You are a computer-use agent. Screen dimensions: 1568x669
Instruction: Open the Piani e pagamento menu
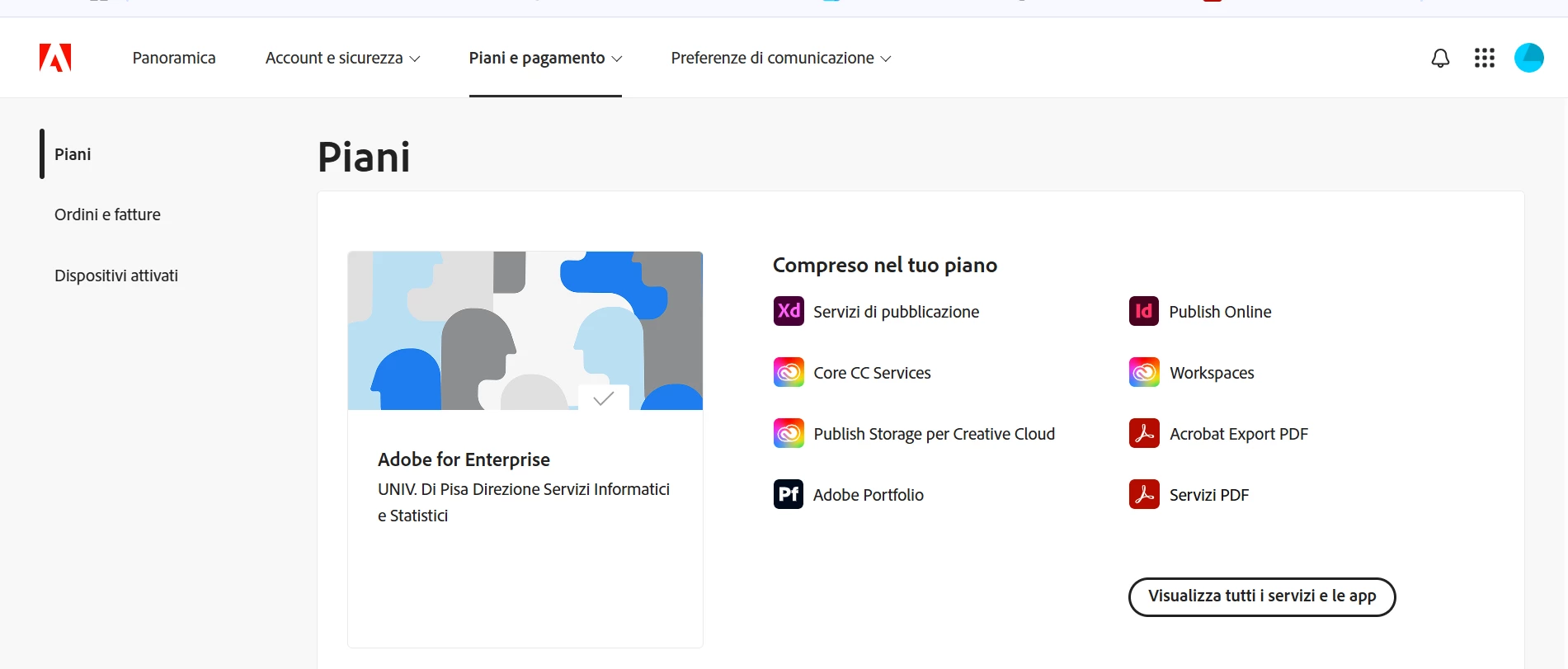pyautogui.click(x=545, y=58)
